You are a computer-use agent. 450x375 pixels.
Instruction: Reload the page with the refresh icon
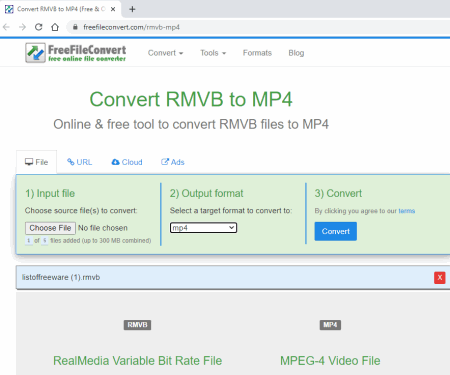[39, 27]
